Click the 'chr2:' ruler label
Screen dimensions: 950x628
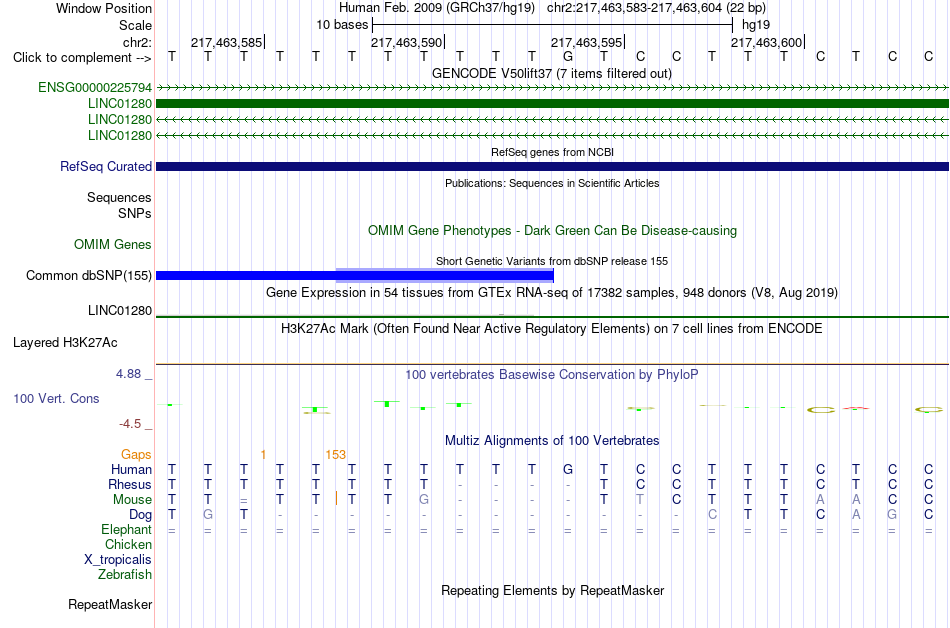point(137,42)
